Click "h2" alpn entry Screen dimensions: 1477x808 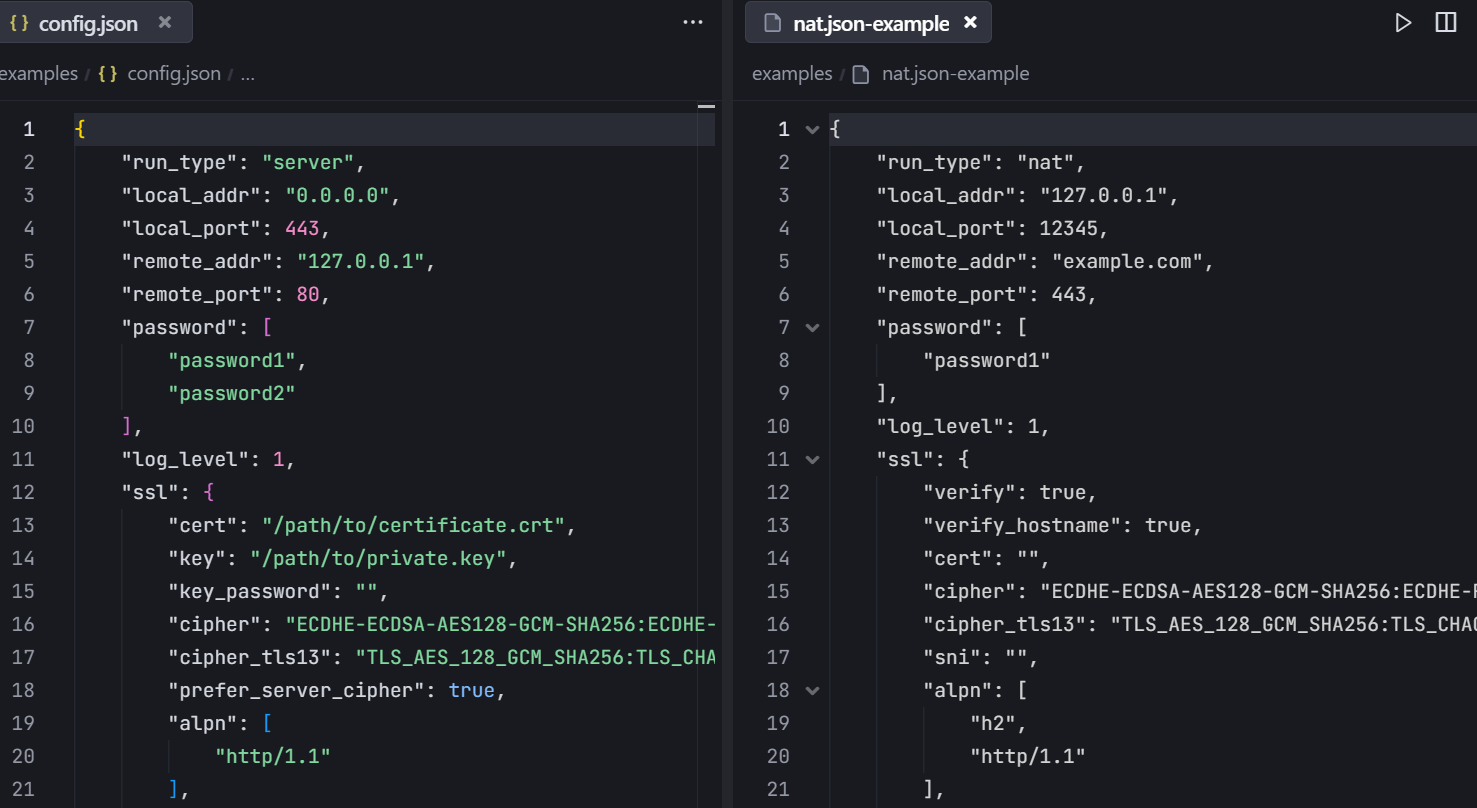[x=993, y=723]
